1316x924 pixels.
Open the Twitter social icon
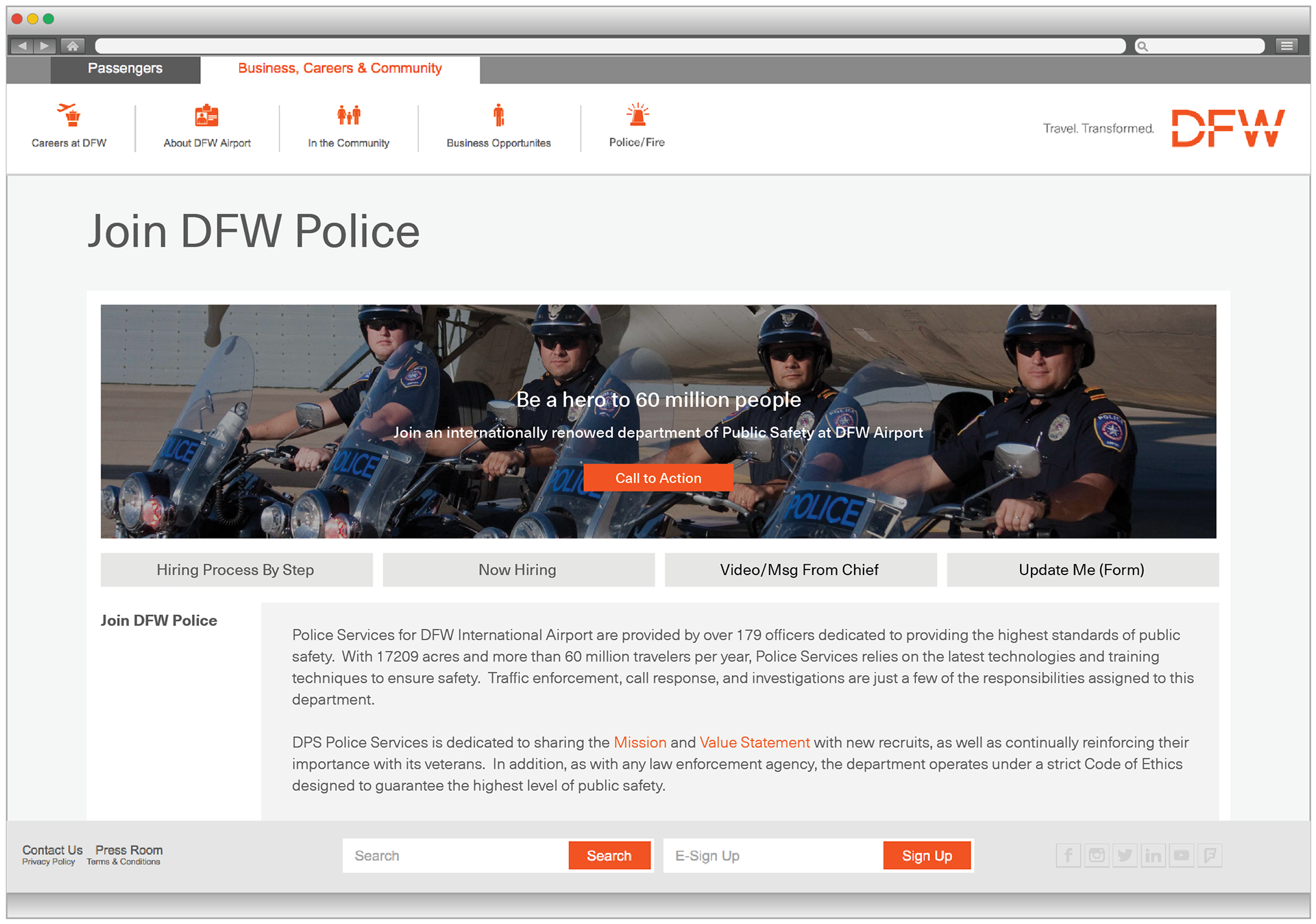pos(1125,855)
